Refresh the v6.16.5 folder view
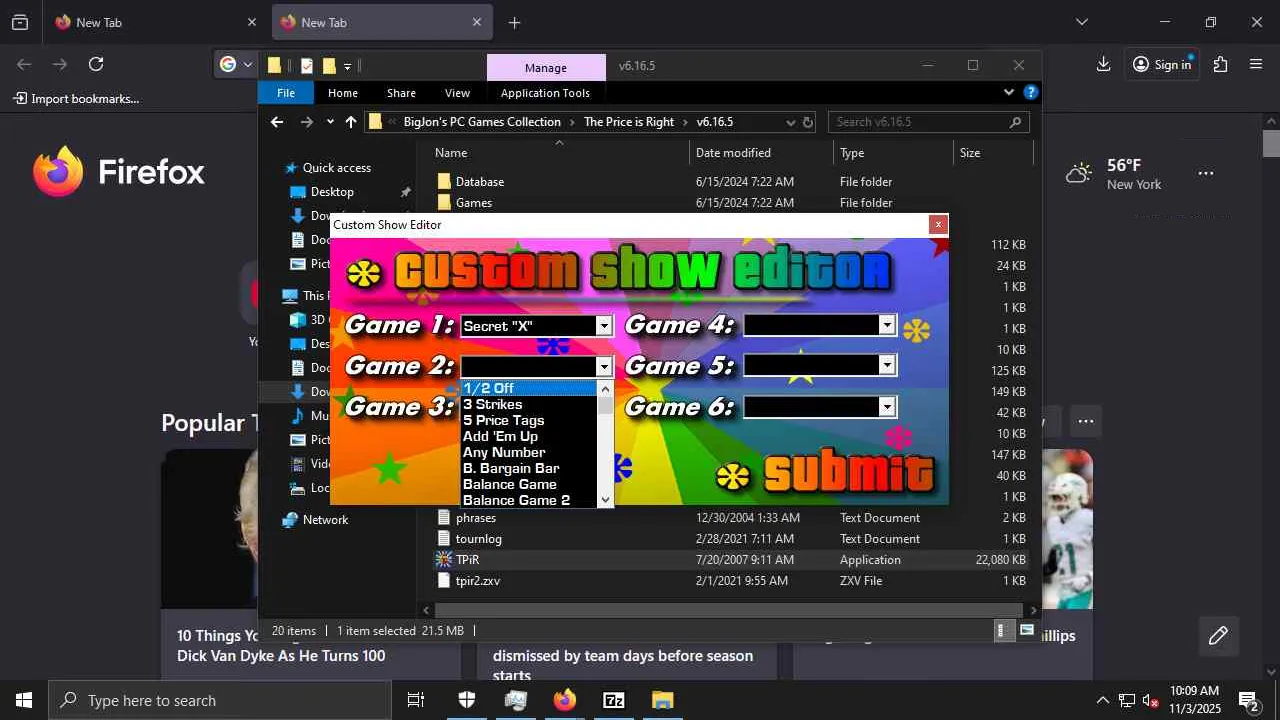Image resolution: width=1280 pixels, height=720 pixels. [808, 122]
